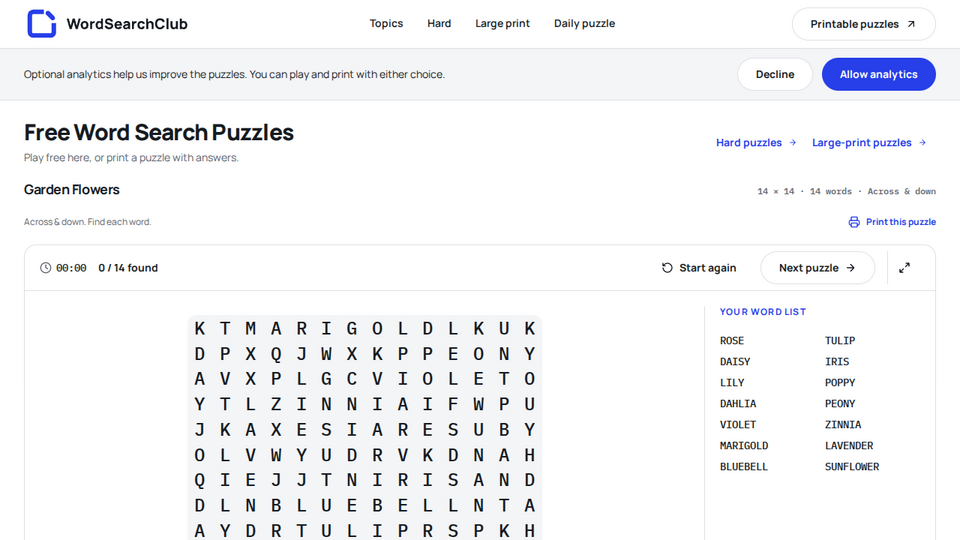
Task: Click Allow analytics button
Action: 879,74
